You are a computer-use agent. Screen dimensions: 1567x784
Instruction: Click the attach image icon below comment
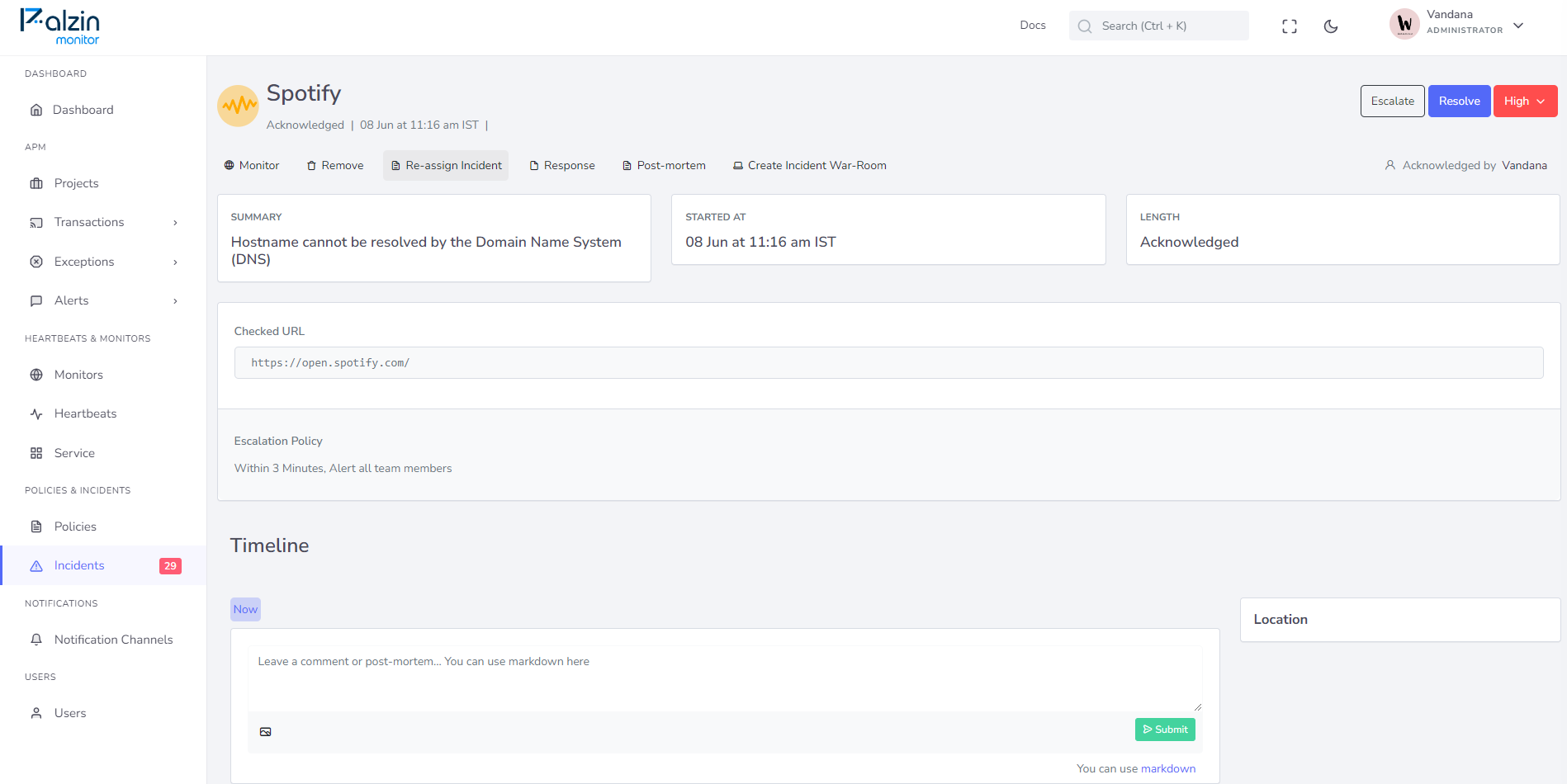265,731
